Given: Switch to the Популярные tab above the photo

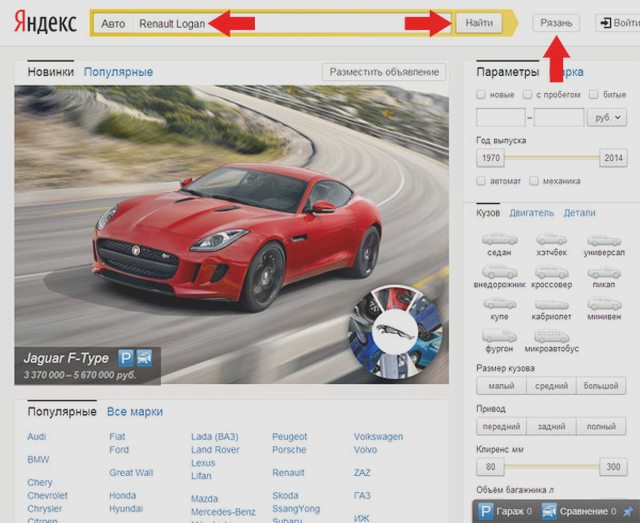Looking at the screenshot, I should (x=118, y=72).
